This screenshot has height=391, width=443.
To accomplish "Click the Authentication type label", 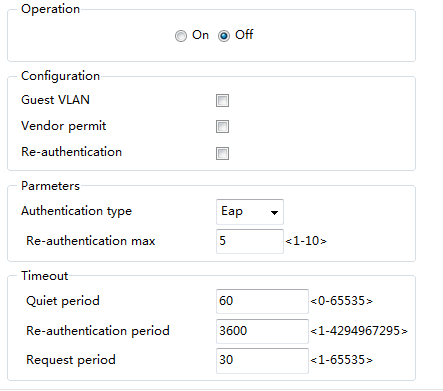I will [x=76, y=211].
